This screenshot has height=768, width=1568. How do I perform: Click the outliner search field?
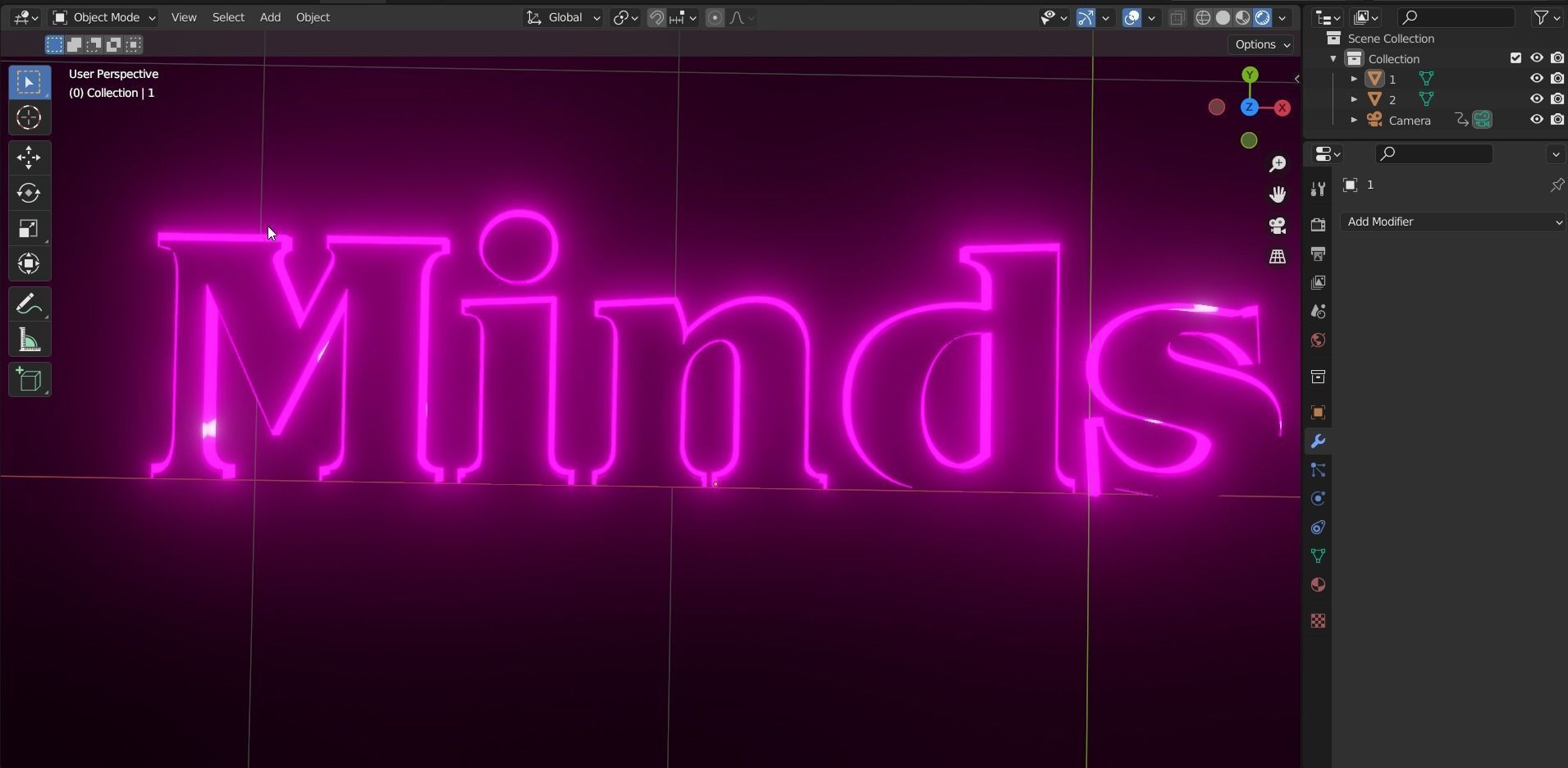click(x=1456, y=17)
